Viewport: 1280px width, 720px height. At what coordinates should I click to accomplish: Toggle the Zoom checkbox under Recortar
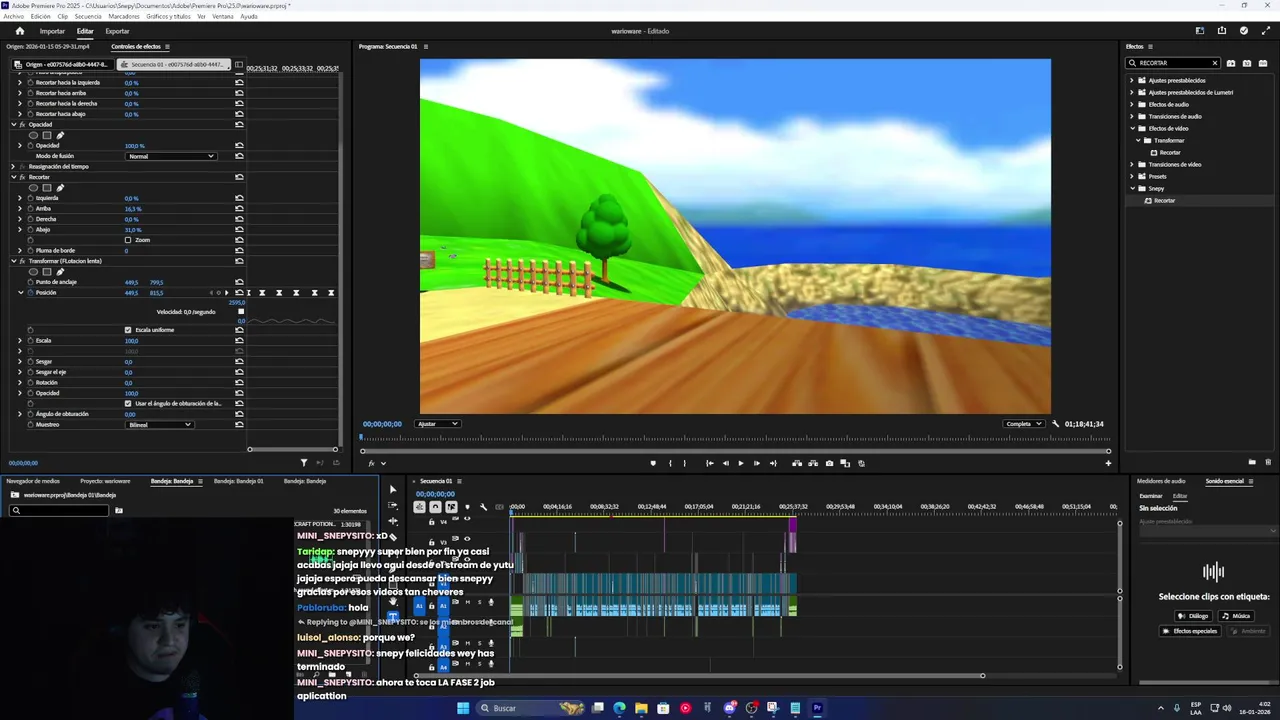click(128, 240)
